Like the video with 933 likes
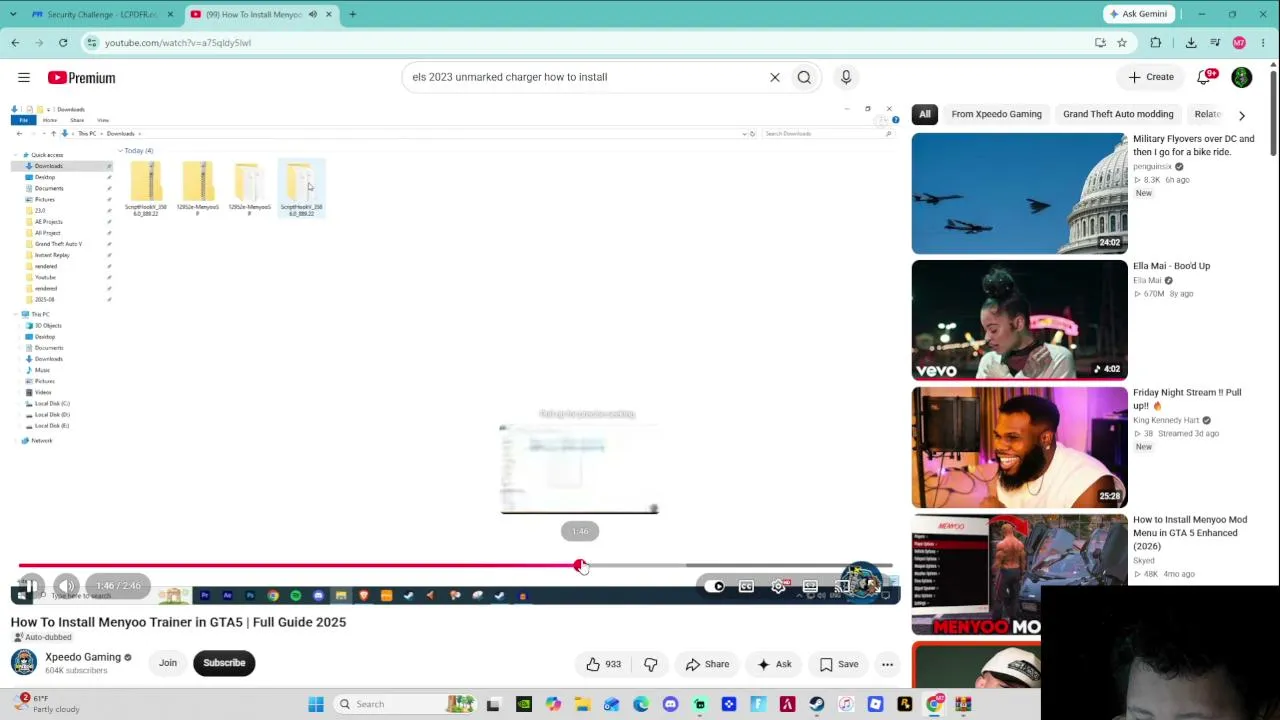 click(x=603, y=664)
